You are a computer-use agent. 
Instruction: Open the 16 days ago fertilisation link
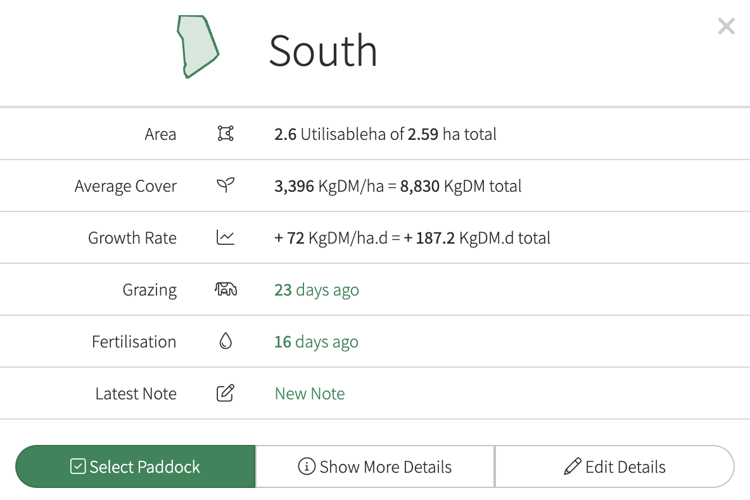tap(316, 342)
